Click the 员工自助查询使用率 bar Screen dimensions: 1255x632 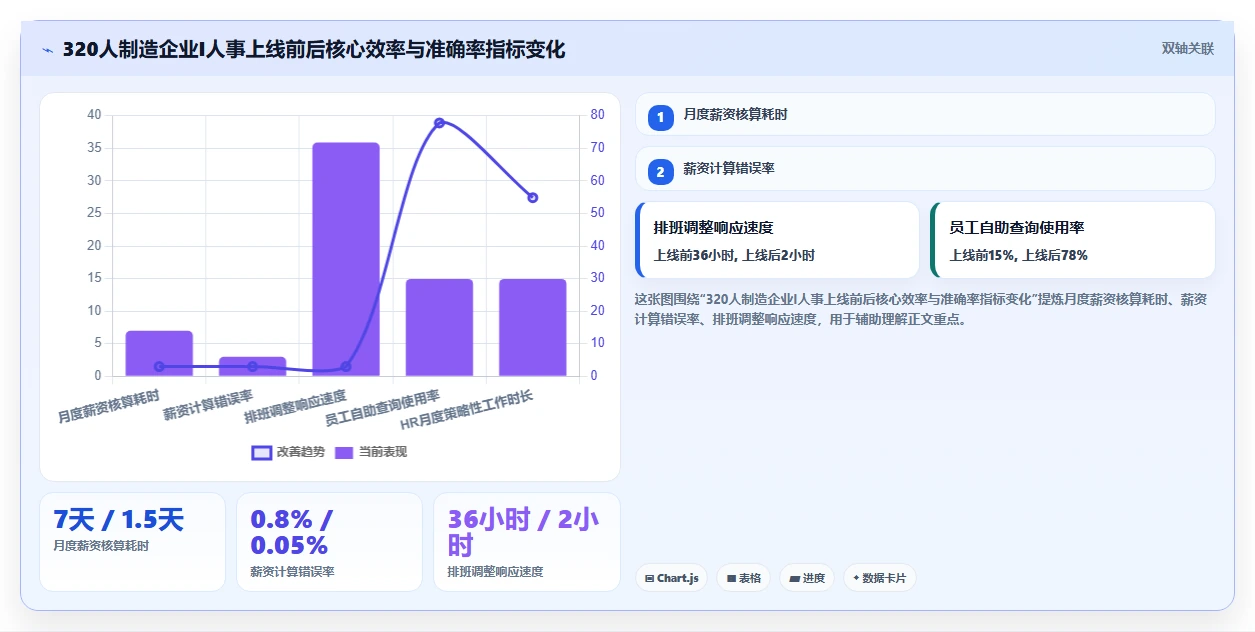click(x=439, y=327)
